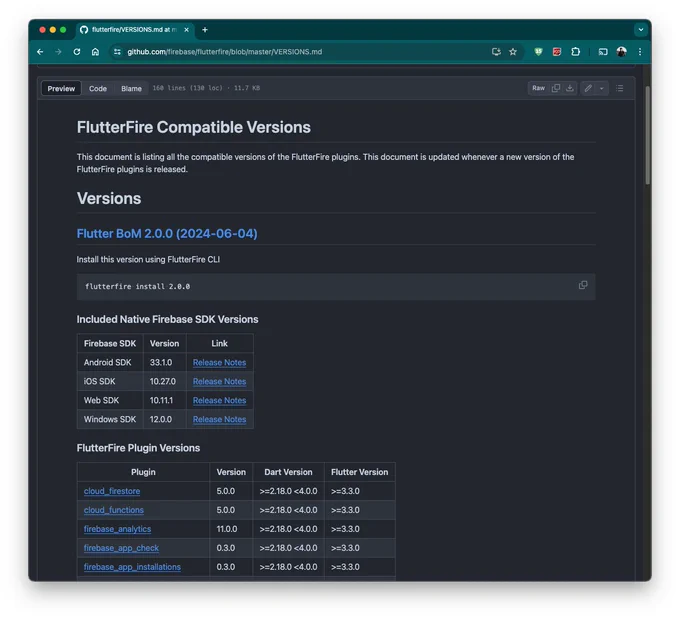Viewport: 680px width, 619px height.
Task: Click the Plugin column header
Action: 143,472
